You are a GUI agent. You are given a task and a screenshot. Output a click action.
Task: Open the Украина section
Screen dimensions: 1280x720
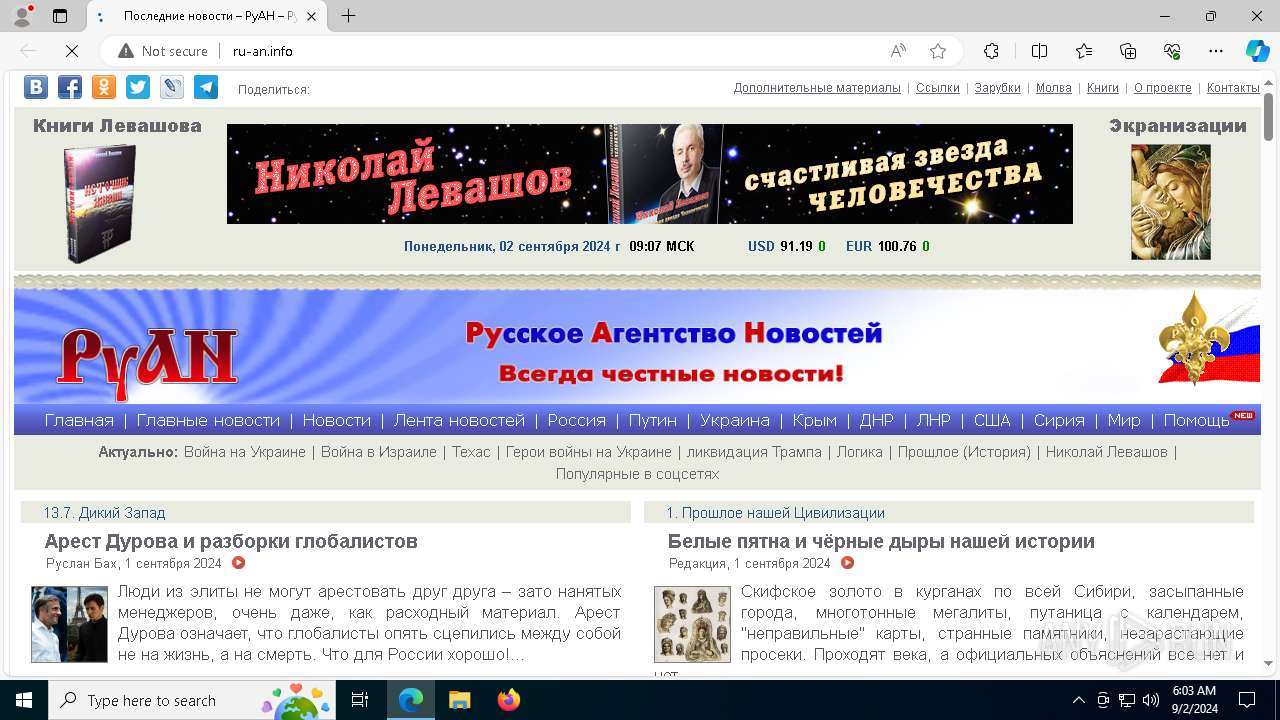click(735, 420)
